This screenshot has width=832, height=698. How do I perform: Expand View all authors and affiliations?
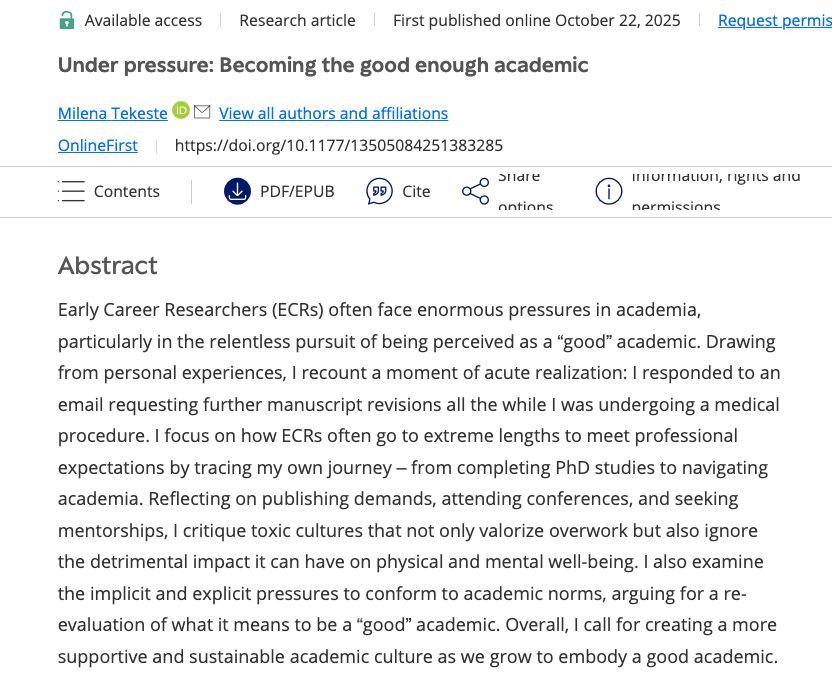[x=333, y=113]
